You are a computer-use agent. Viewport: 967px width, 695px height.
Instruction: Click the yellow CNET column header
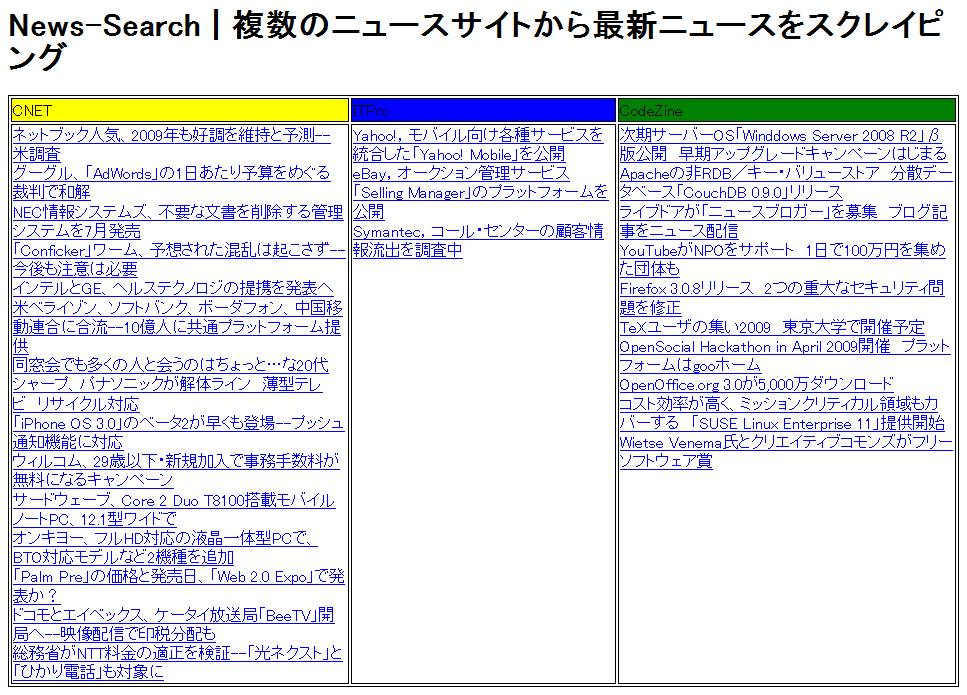point(180,110)
